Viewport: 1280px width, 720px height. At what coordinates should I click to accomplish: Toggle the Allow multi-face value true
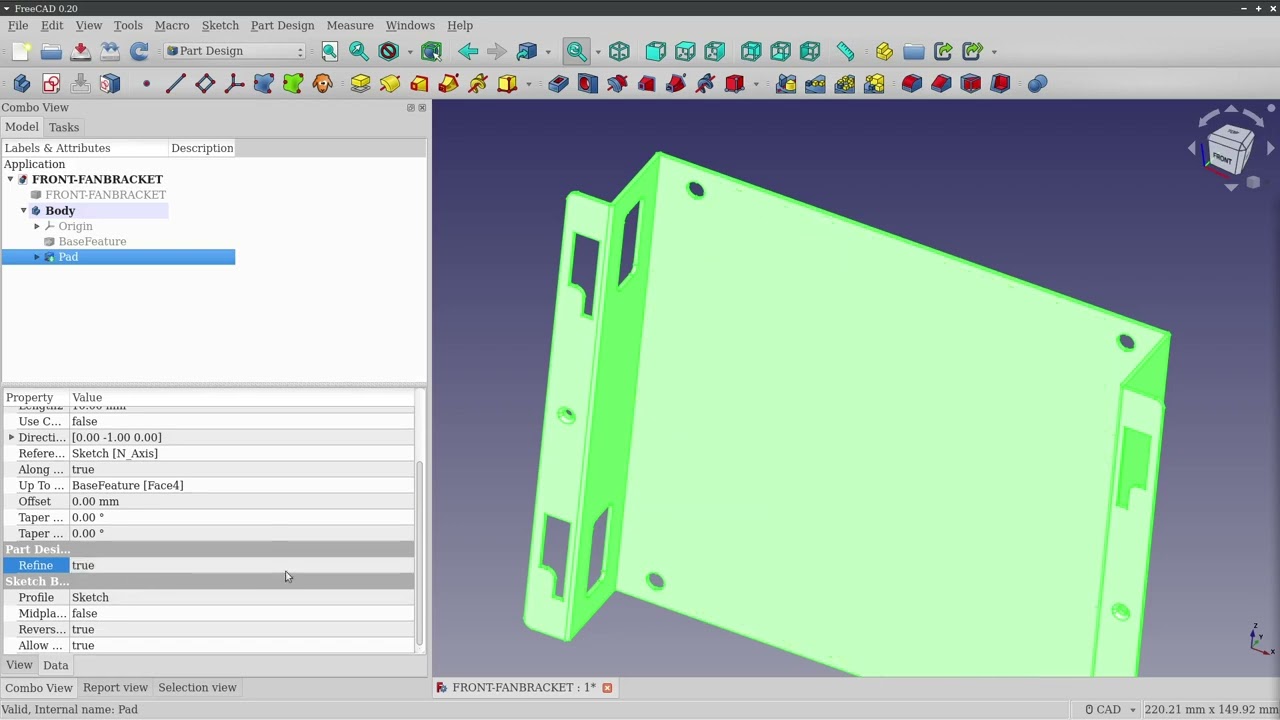241,645
